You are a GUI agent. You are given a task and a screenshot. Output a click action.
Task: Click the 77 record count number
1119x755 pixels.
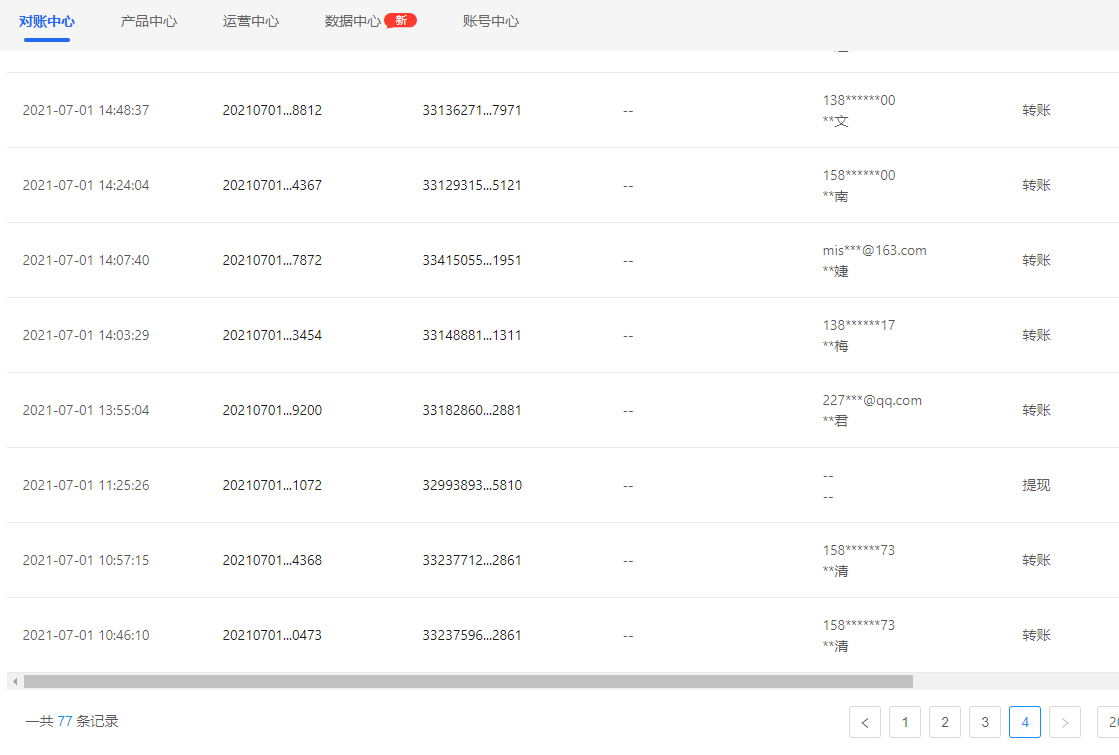[x=65, y=721]
